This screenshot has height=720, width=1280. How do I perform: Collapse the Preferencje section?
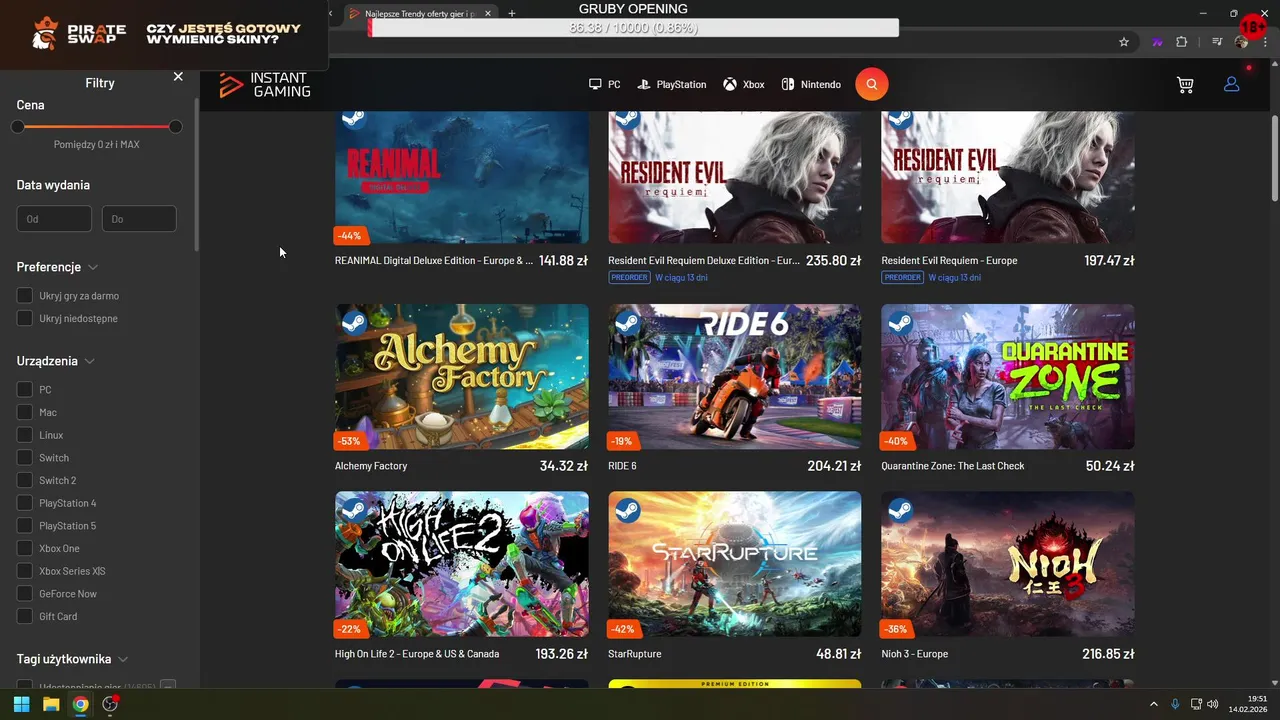(57, 267)
